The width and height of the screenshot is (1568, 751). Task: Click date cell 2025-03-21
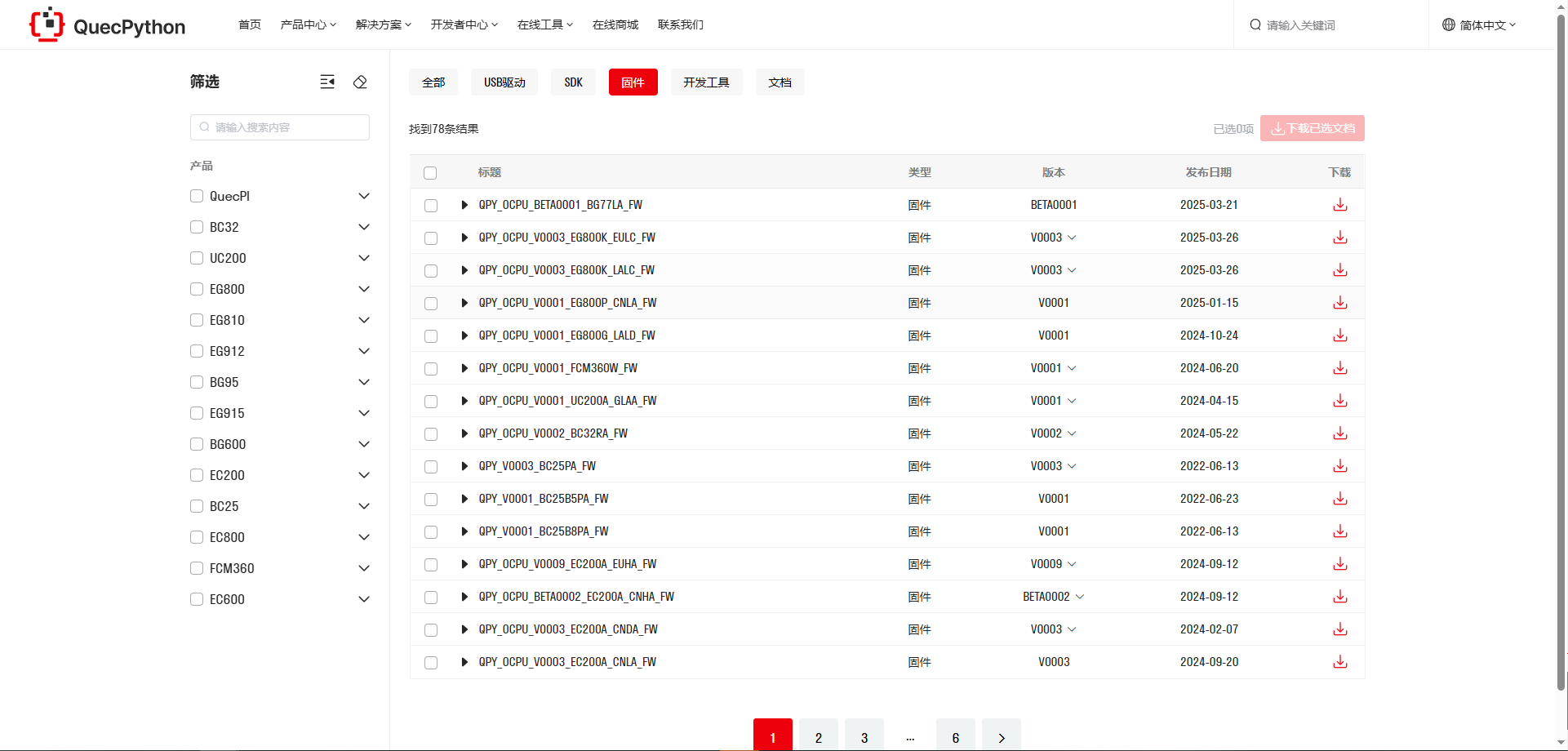1209,205
